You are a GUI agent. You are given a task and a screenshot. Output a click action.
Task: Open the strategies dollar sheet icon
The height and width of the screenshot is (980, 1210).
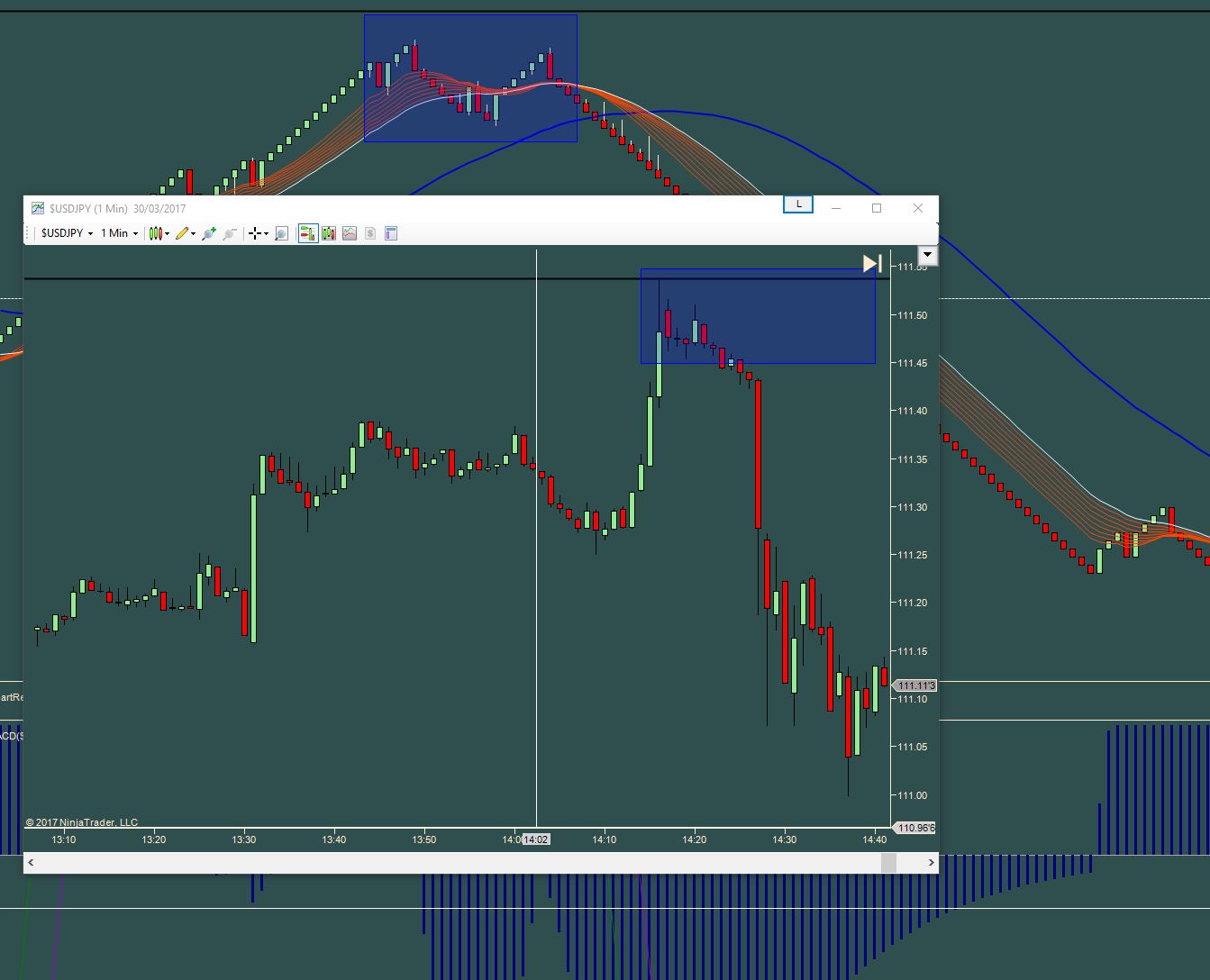click(x=370, y=233)
